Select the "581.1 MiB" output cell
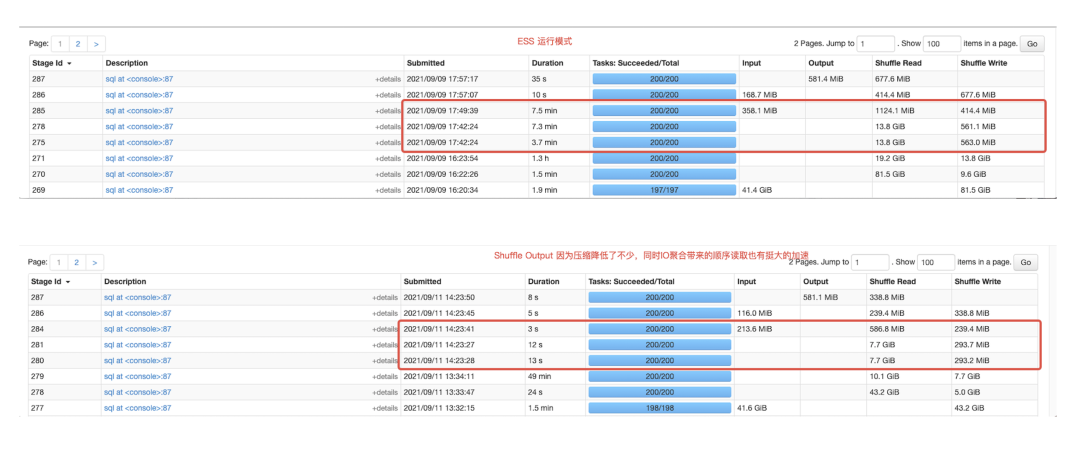The width and height of the screenshot is (1080, 450). 820,298
